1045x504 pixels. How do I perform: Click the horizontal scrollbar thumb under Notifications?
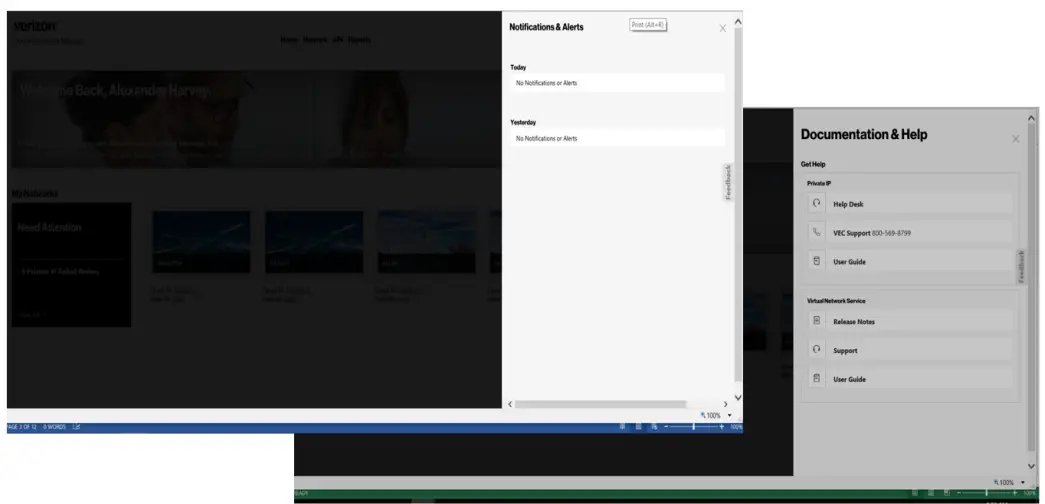600,404
